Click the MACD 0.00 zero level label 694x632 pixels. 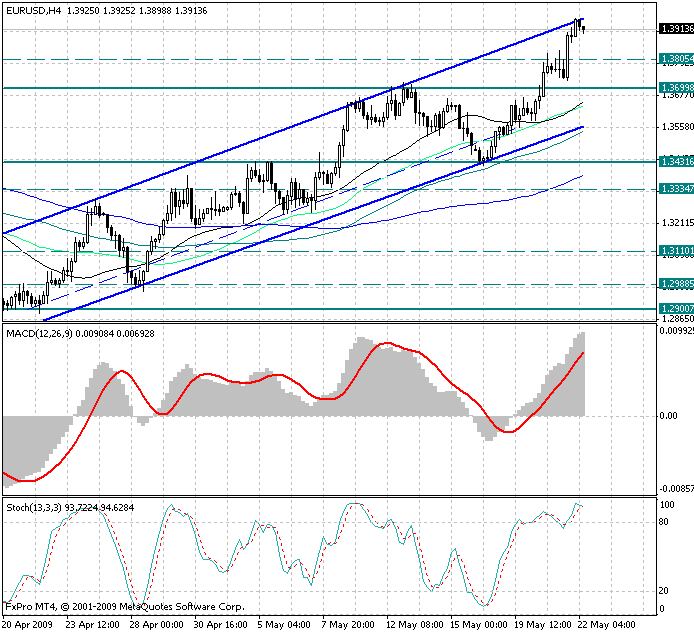tap(668, 416)
